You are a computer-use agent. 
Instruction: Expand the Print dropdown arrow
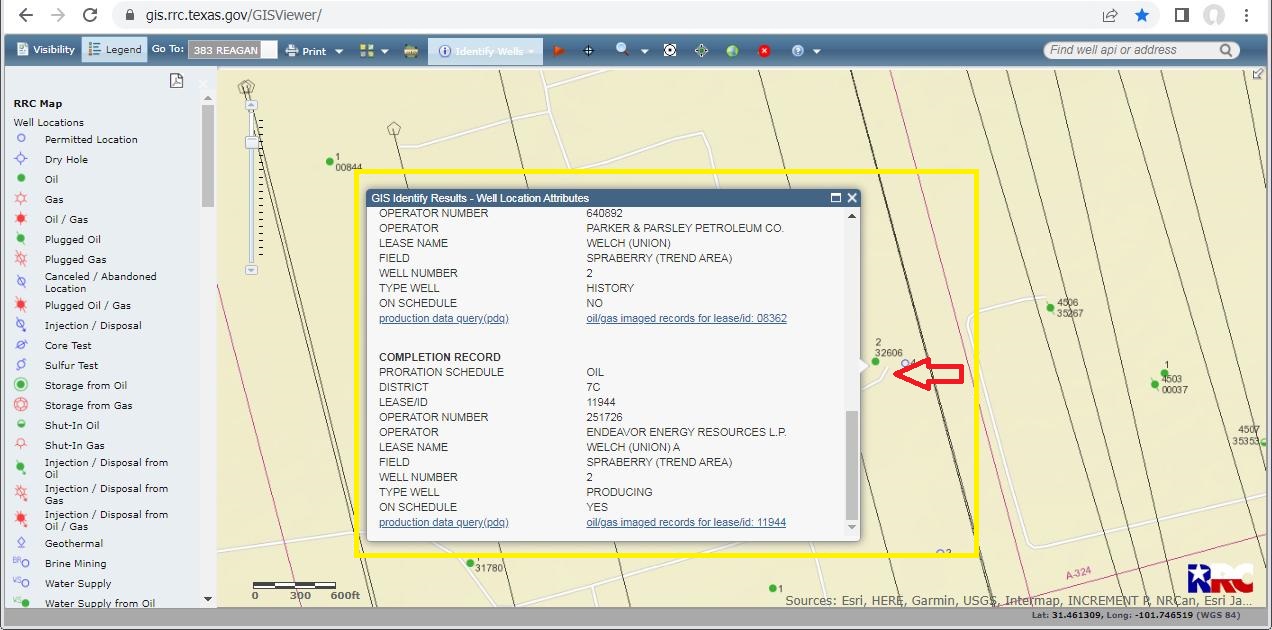tap(339, 51)
